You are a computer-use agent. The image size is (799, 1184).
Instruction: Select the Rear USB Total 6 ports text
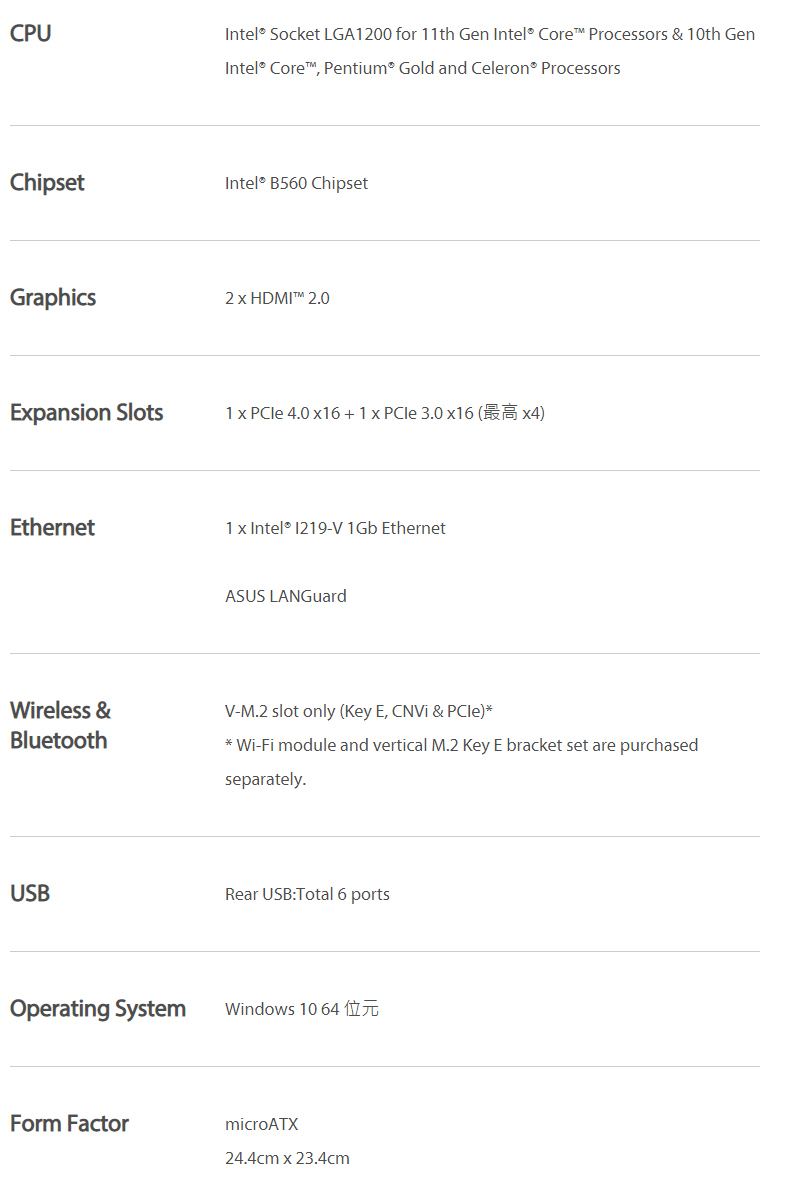(x=307, y=895)
